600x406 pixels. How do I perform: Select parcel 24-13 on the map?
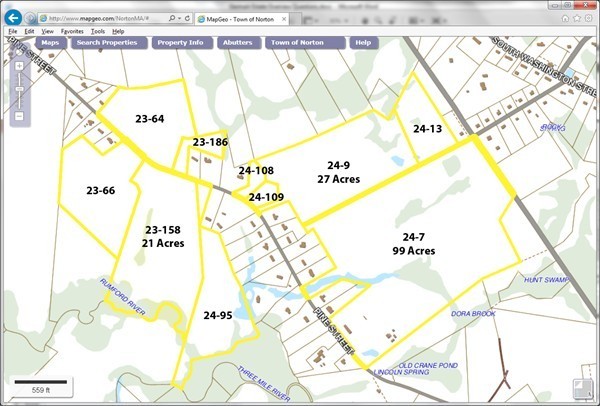pyautogui.click(x=427, y=129)
